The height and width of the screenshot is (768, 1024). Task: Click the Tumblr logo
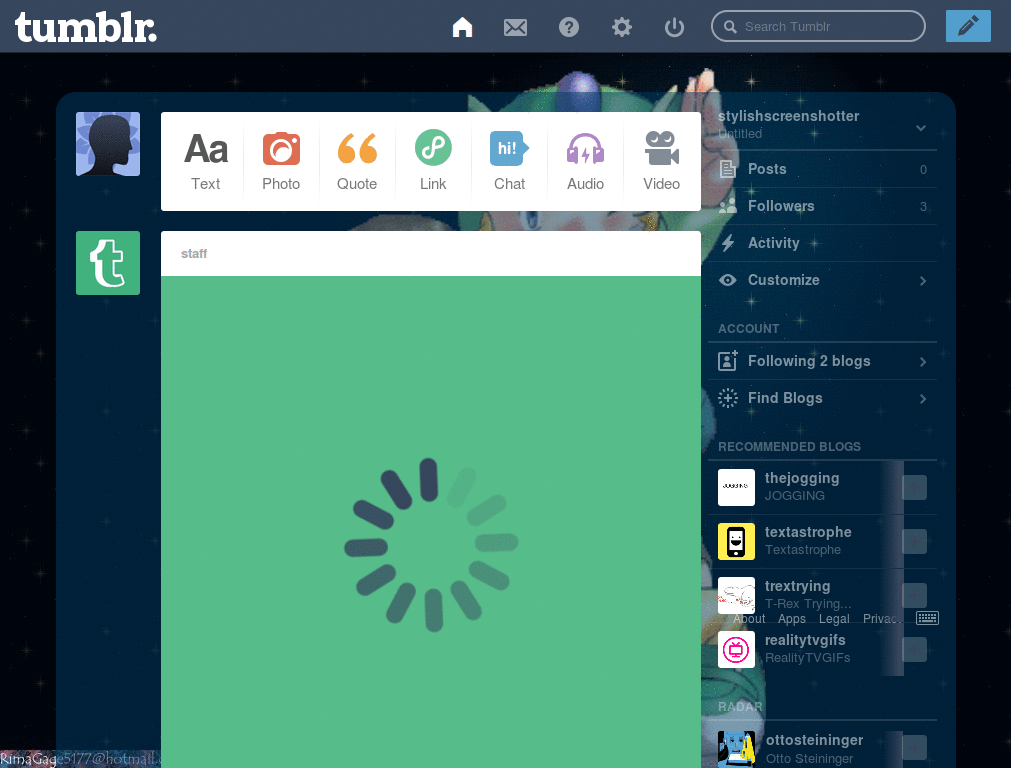[x=86, y=27]
